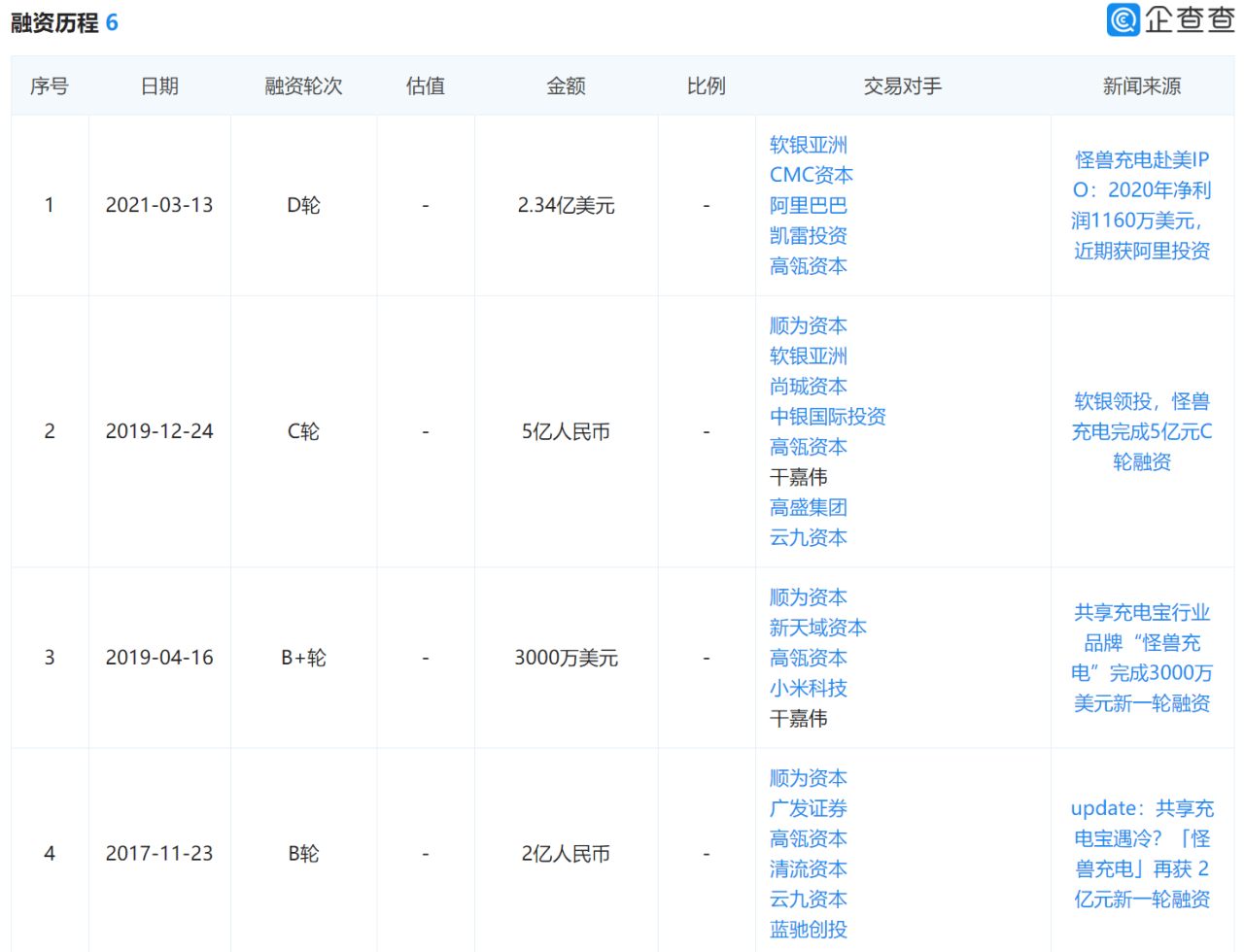Open the 软银领投 C轮 news source link
The height and width of the screenshot is (952, 1244).
1141,431
